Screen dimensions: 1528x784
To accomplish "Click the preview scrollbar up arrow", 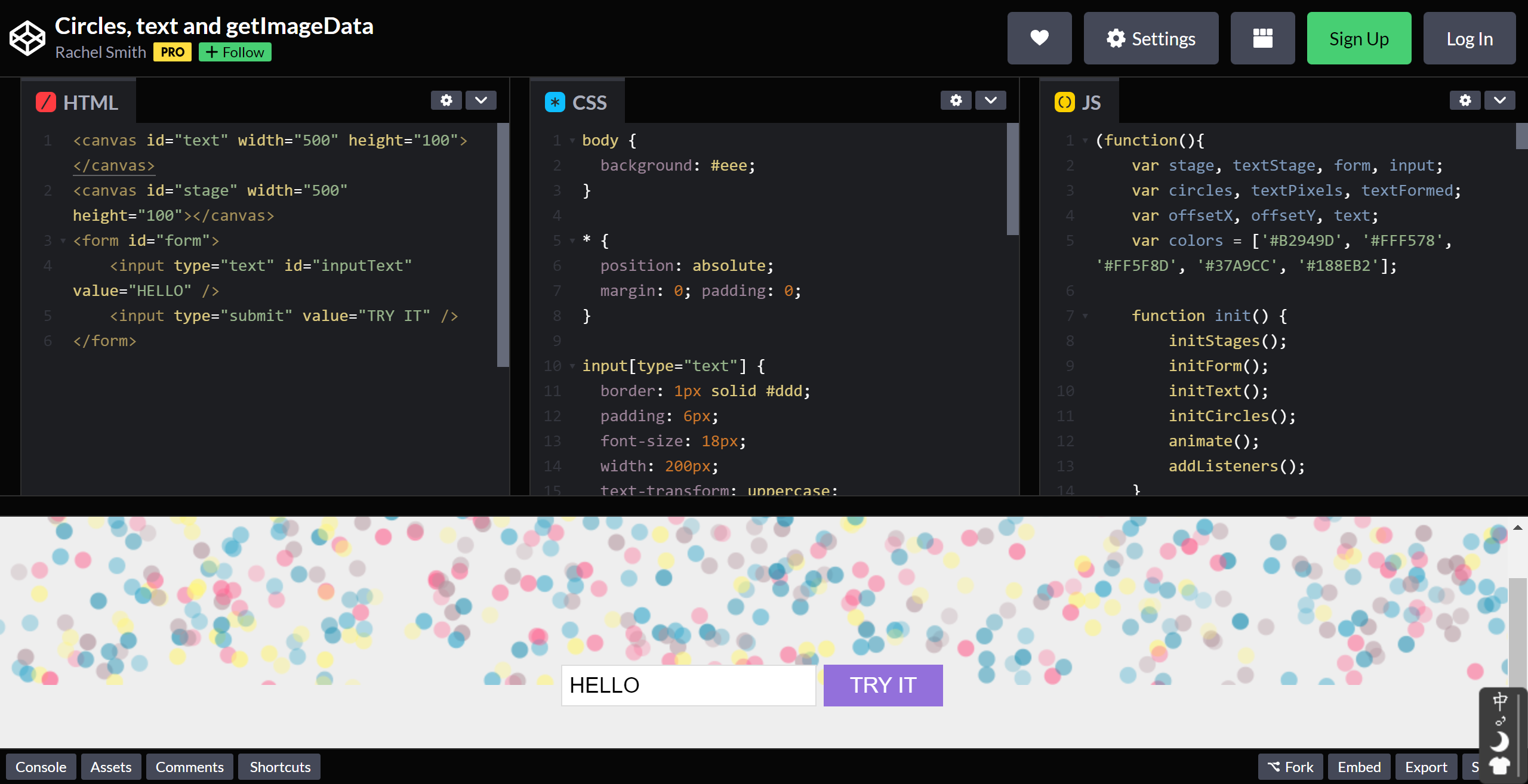I will pos(1517,527).
